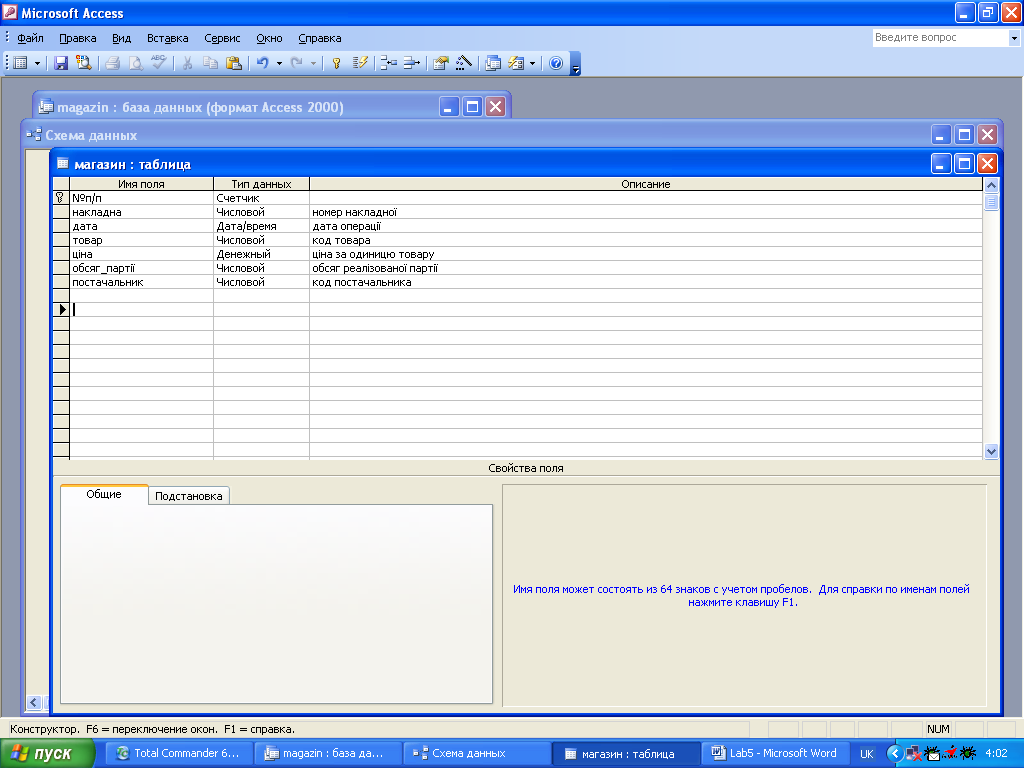1024x768 pixels.
Task: Select the обсяг_партії field name cell
Action: [x=141, y=268]
